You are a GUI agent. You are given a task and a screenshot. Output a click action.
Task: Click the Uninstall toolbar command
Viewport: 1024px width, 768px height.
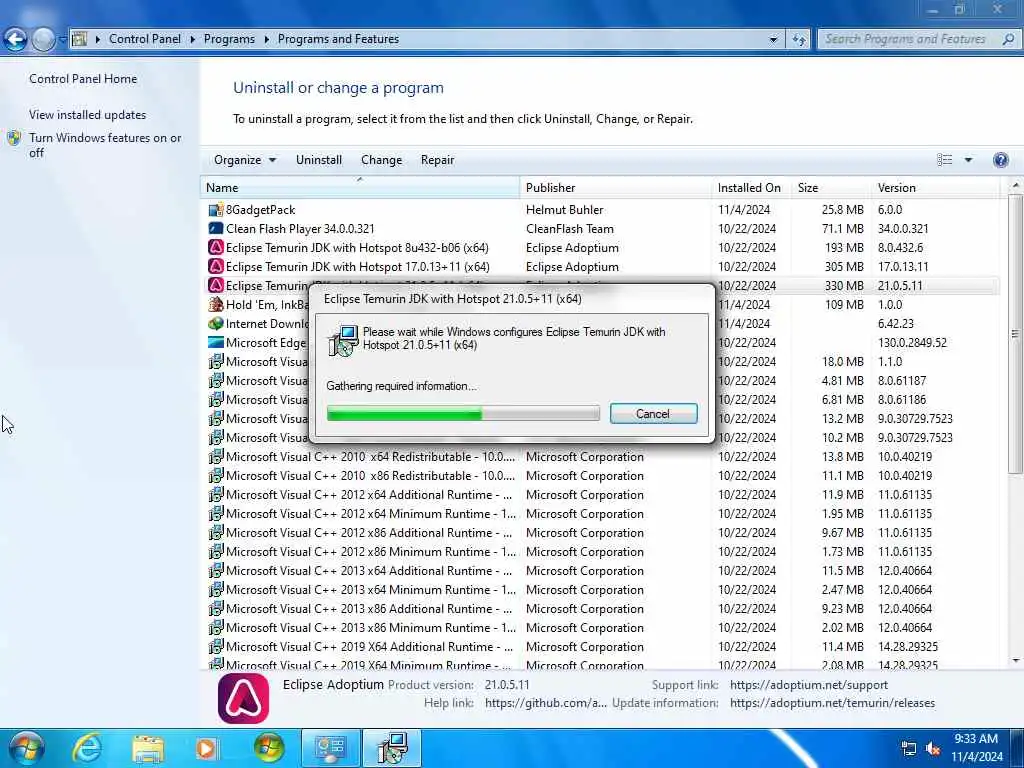[319, 160]
